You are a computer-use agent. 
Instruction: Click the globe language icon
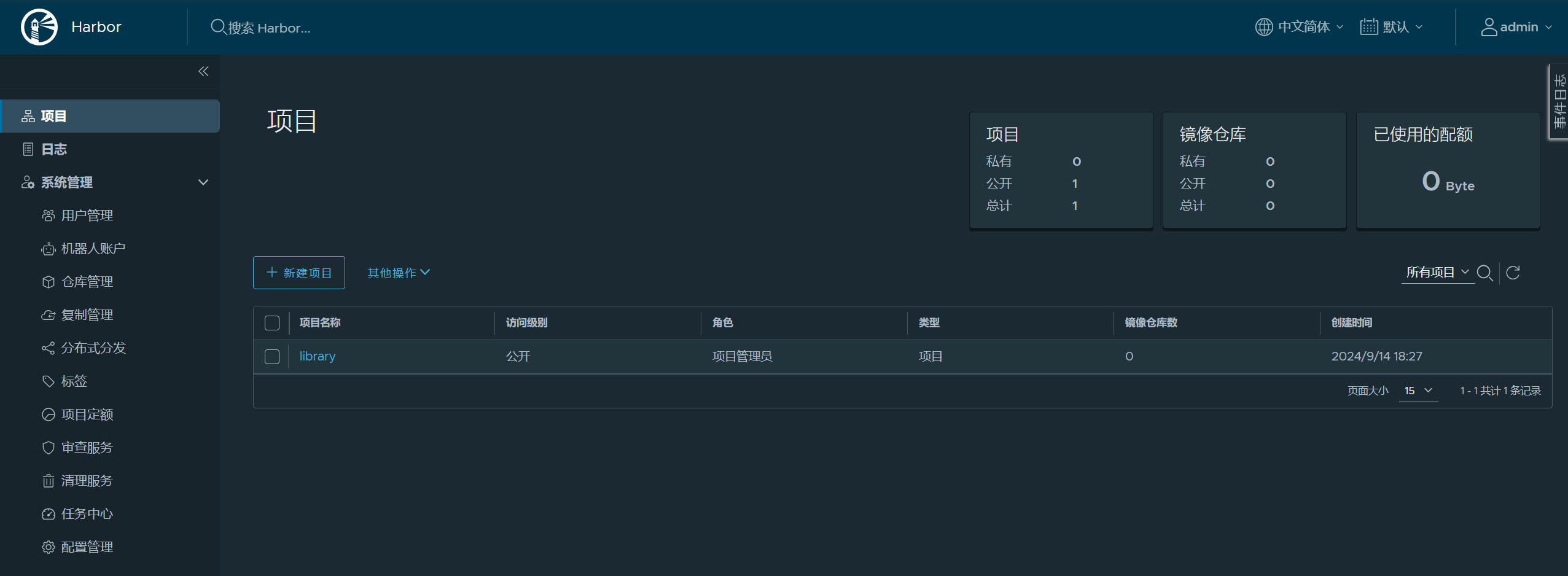[1263, 27]
